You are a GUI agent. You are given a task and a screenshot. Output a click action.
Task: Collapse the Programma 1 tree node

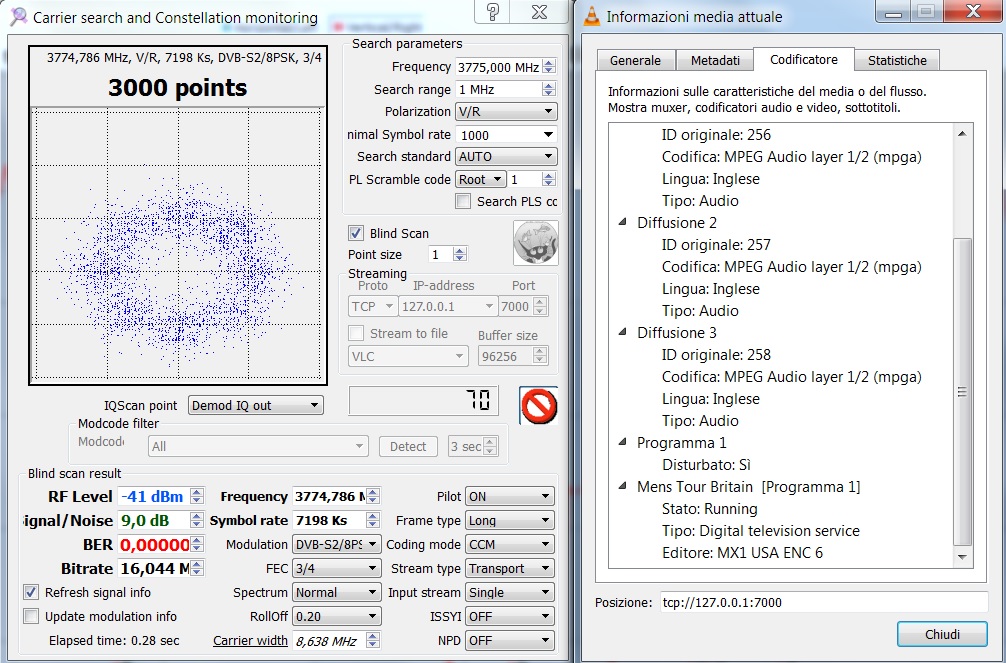[x=622, y=442]
